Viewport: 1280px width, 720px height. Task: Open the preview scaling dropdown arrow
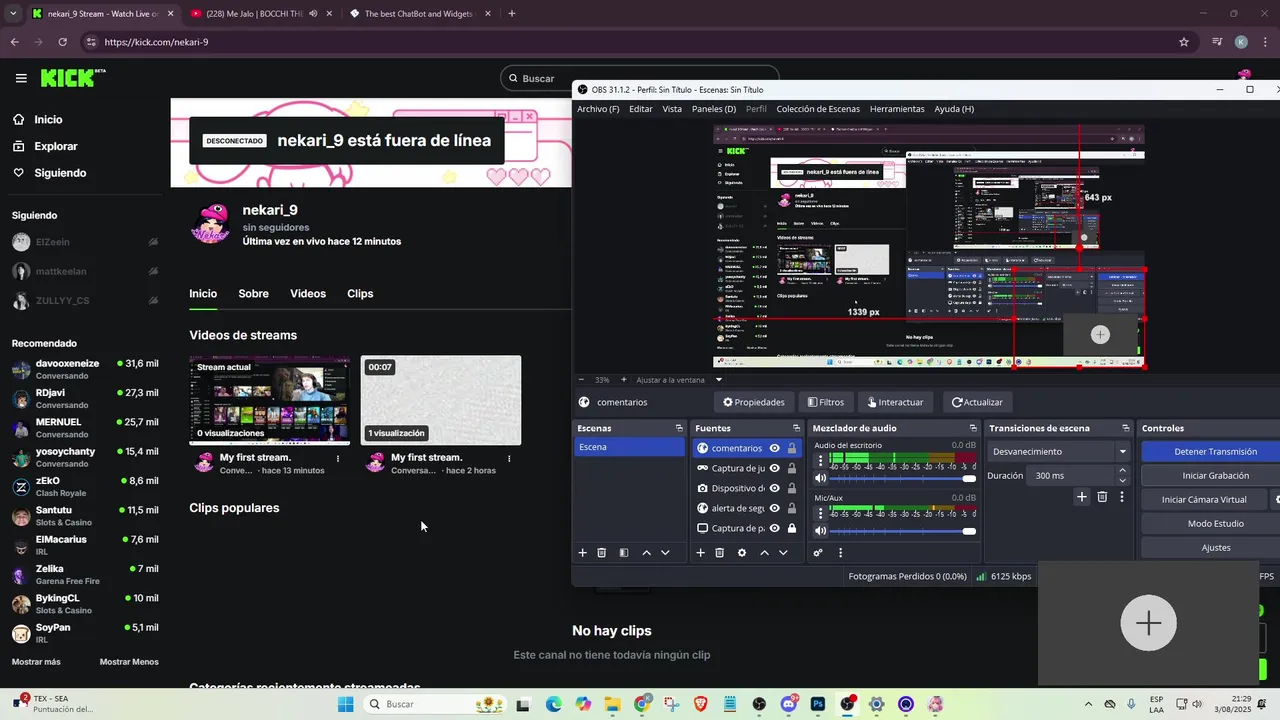click(x=718, y=380)
